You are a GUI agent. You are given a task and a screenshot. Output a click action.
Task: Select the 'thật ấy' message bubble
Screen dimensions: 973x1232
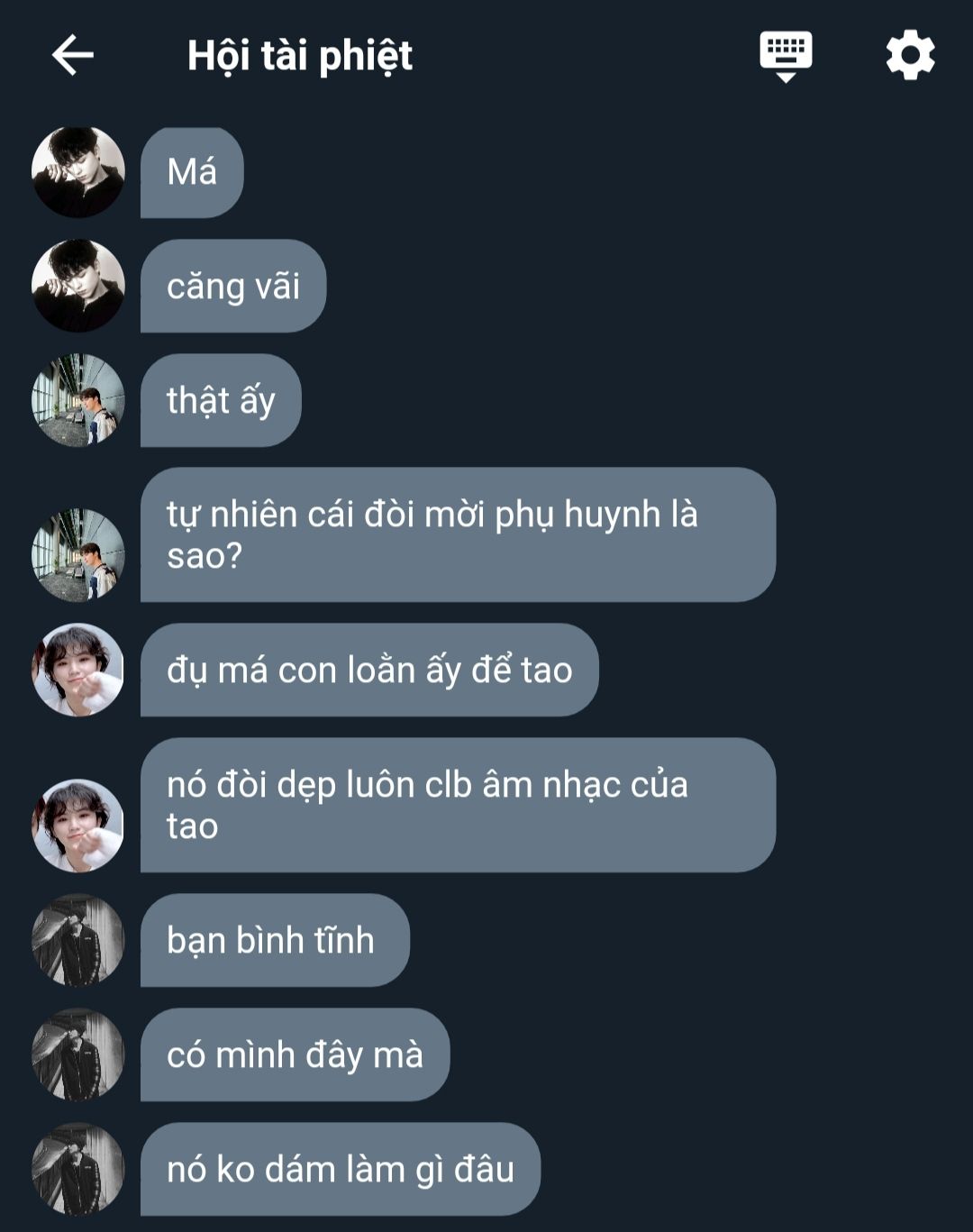[x=221, y=400]
